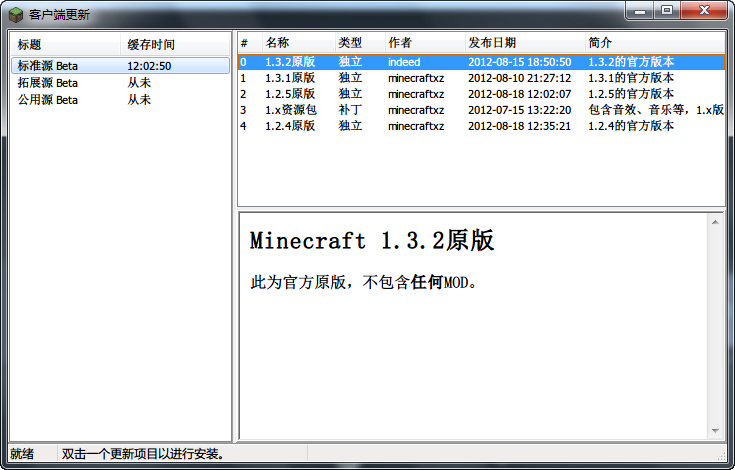Click author indeed in first row
This screenshot has width=735, height=470.
[x=404, y=62]
